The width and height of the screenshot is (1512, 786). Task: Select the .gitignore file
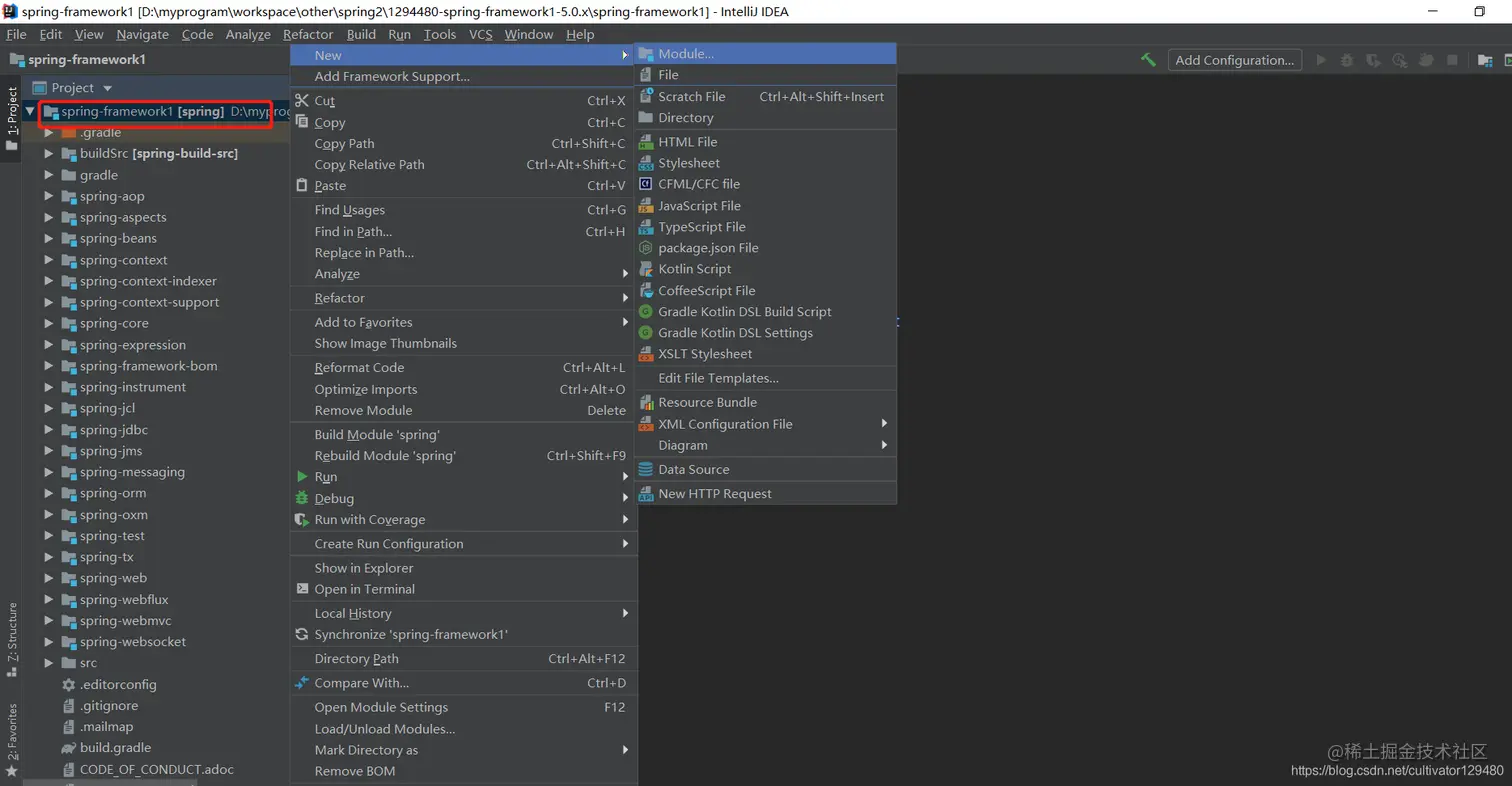point(109,705)
